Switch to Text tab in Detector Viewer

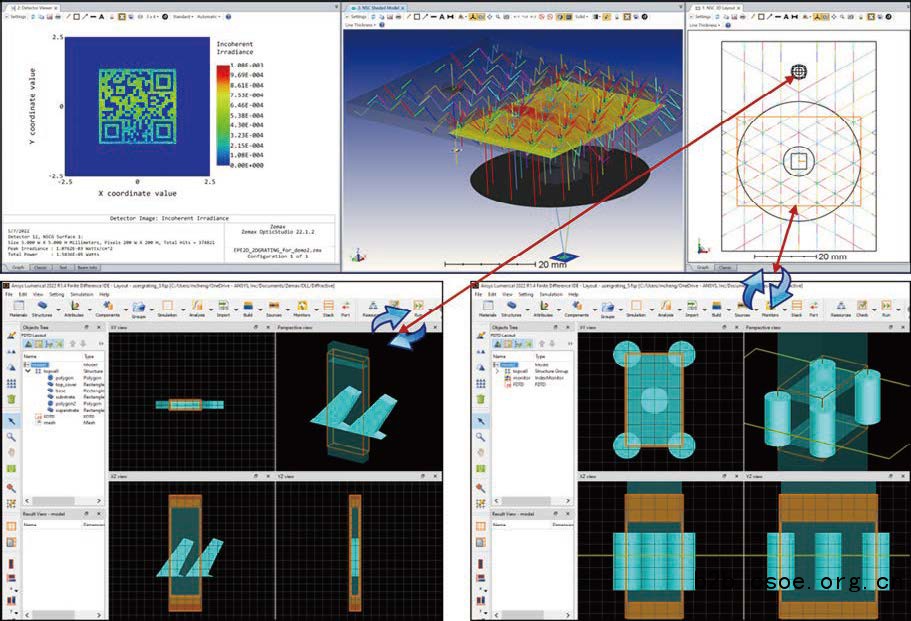(62, 267)
